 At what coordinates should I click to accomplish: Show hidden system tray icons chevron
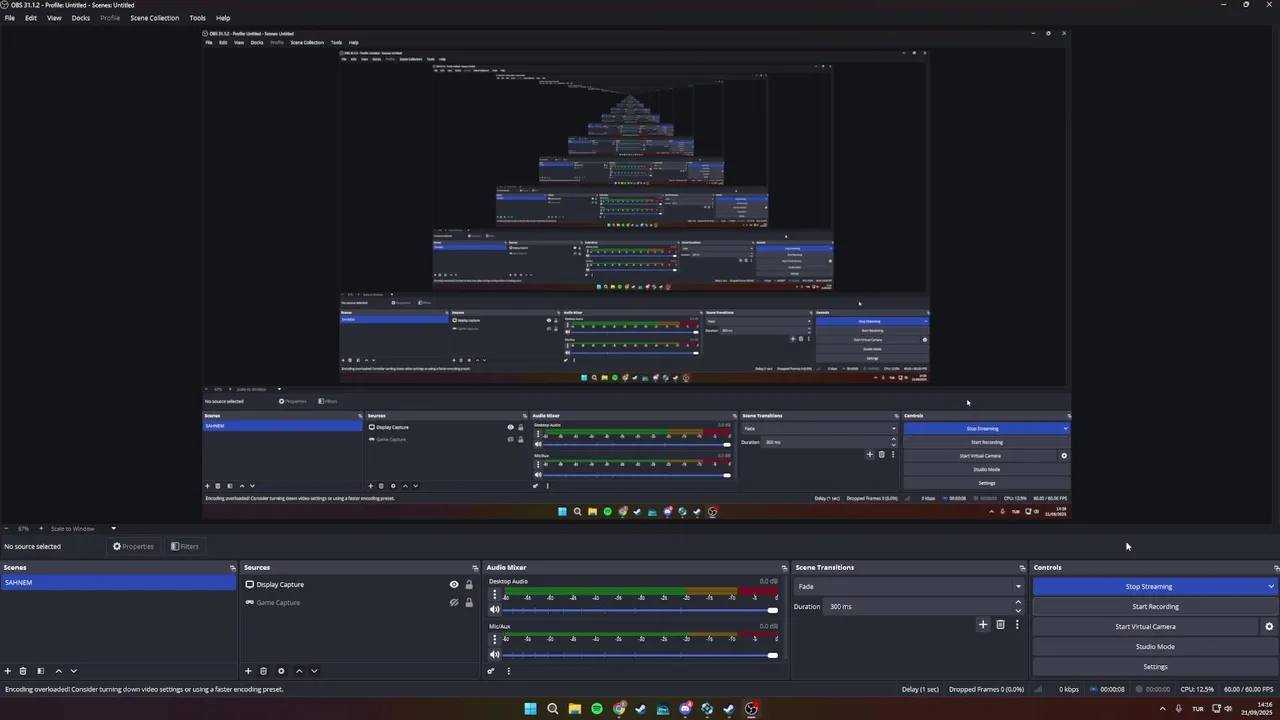(1162, 709)
